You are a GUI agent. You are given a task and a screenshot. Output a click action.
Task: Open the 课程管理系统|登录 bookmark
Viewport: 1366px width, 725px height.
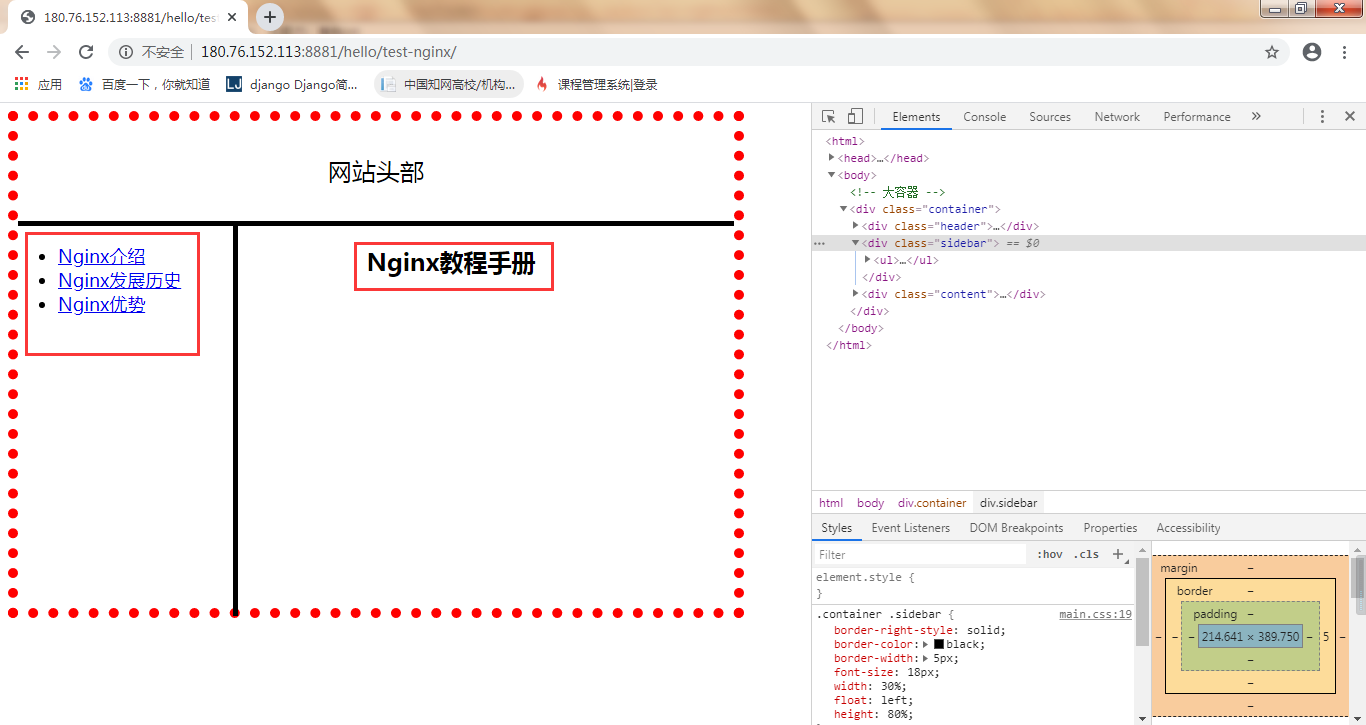(597, 85)
